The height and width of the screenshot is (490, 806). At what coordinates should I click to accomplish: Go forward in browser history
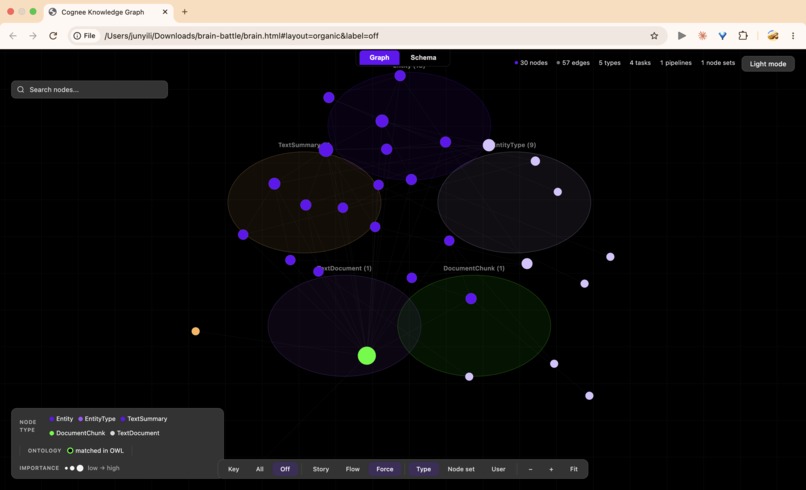click(33, 35)
